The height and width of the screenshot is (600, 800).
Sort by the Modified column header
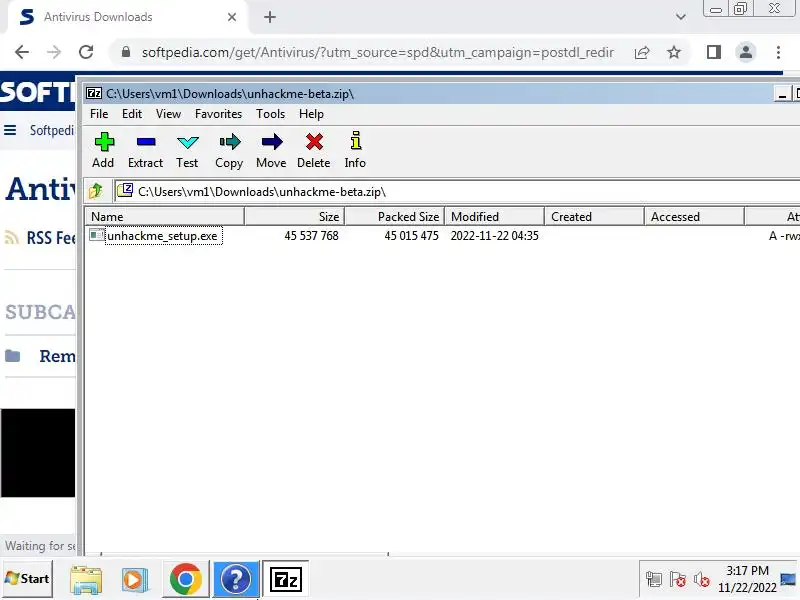click(x=494, y=216)
